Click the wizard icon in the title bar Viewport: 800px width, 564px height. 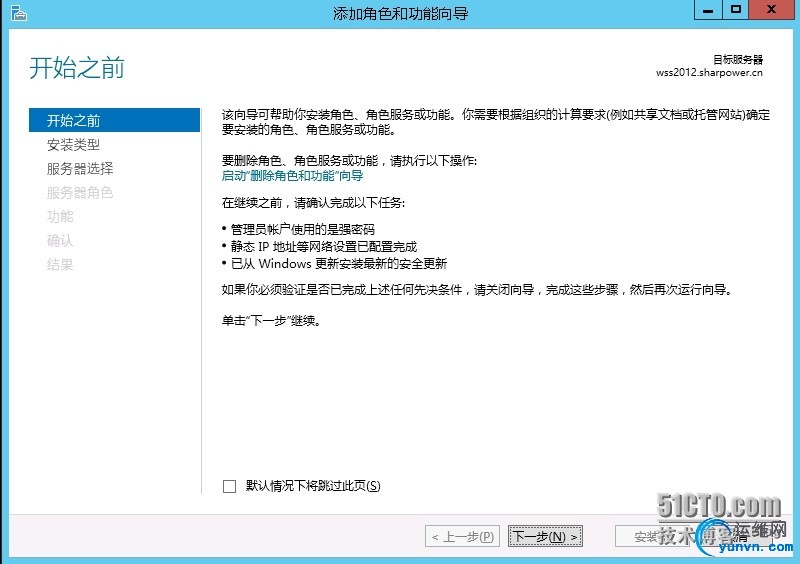tap(18, 13)
